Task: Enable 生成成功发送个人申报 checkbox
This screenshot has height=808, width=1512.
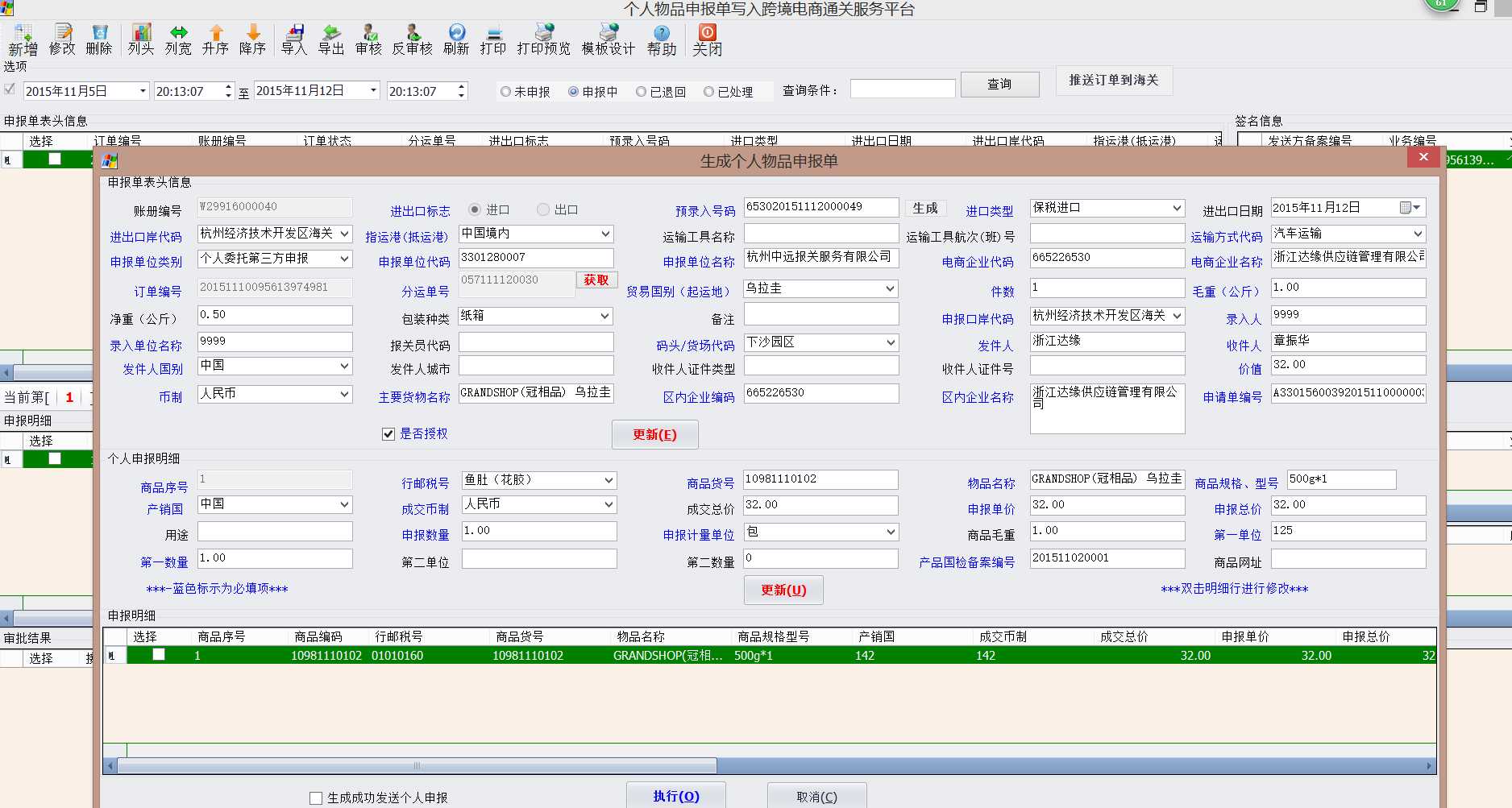Action: [x=316, y=798]
